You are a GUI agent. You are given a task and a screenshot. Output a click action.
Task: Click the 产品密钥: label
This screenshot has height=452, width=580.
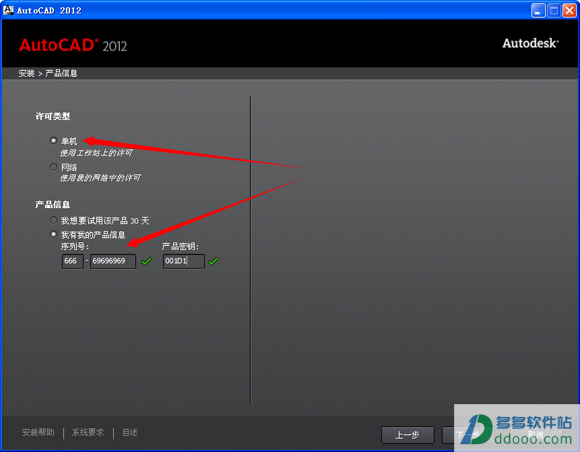[x=180, y=246]
